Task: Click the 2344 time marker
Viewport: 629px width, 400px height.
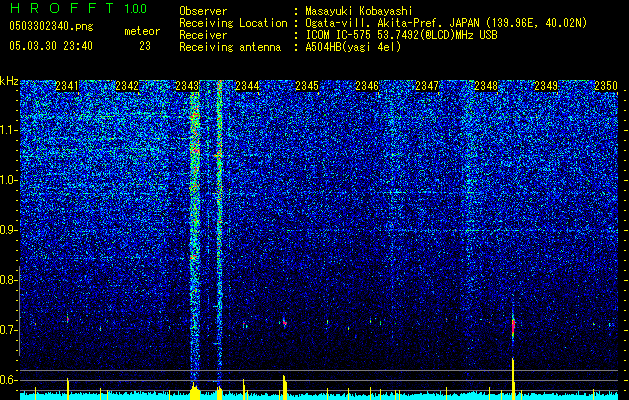Action: coord(247,86)
